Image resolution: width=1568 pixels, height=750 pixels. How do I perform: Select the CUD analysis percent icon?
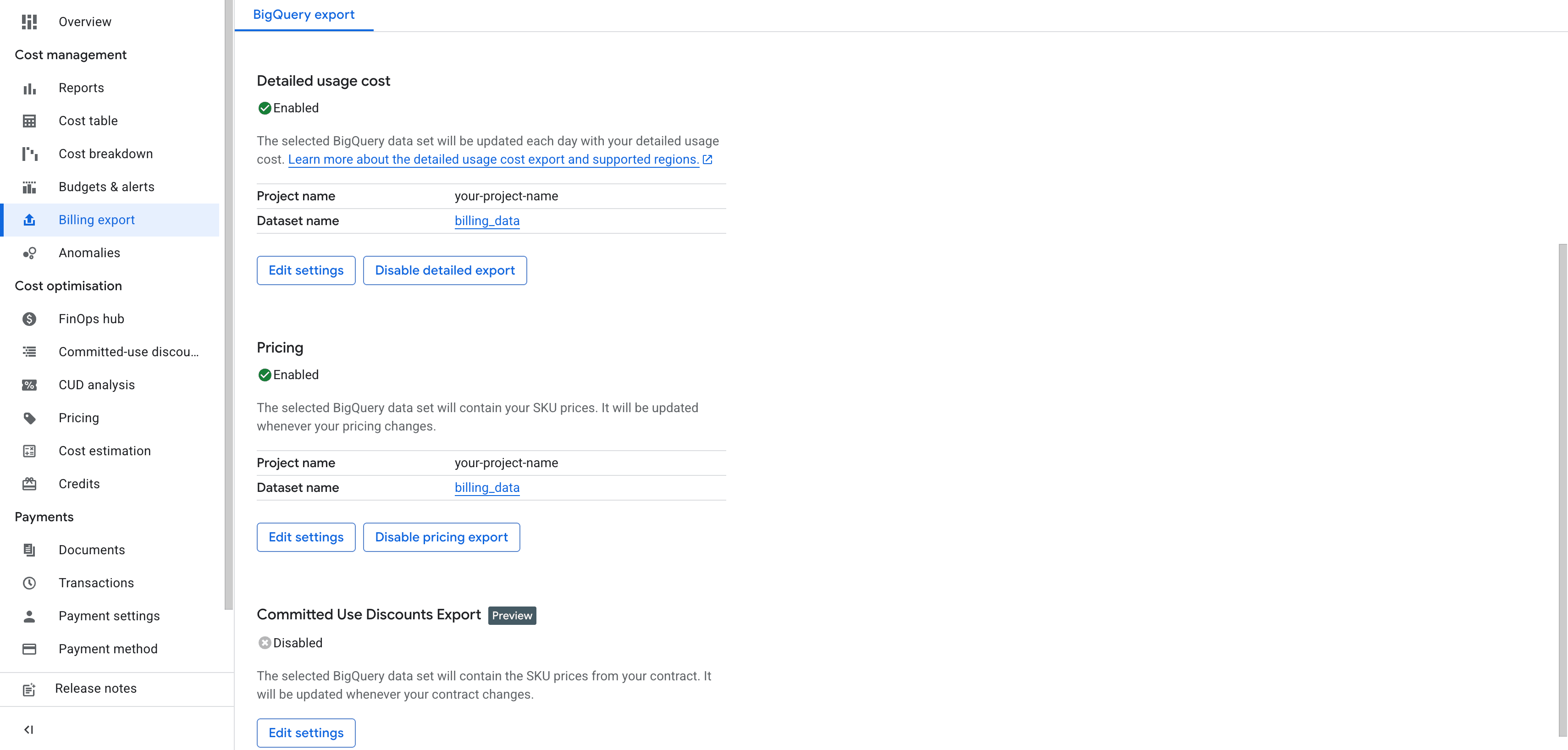(30, 385)
